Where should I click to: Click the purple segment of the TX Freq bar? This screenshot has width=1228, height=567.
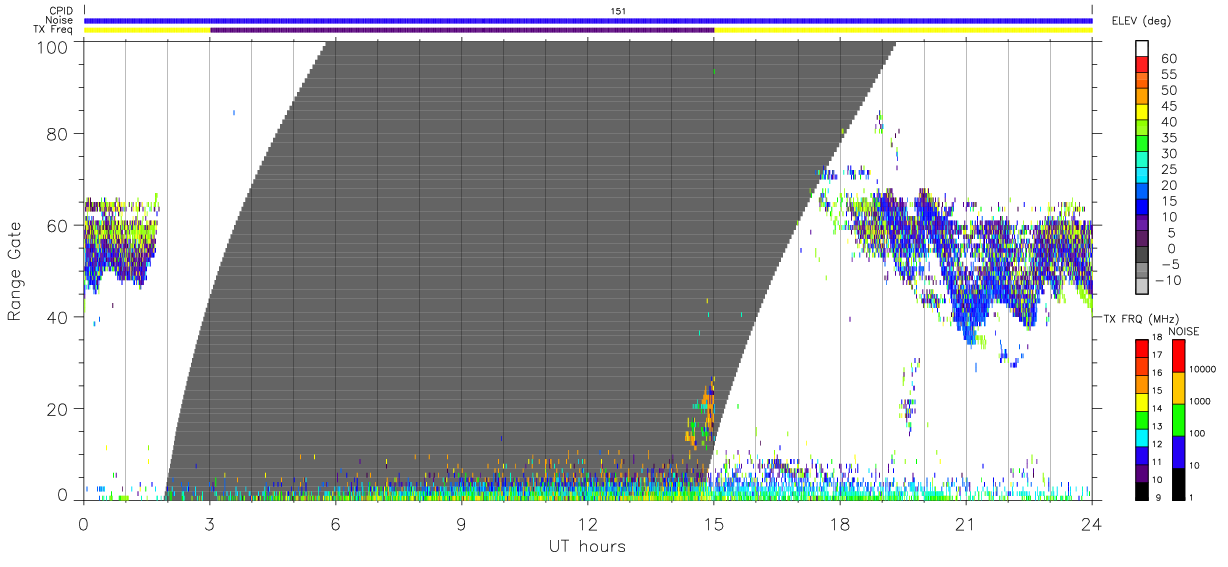pos(462,30)
